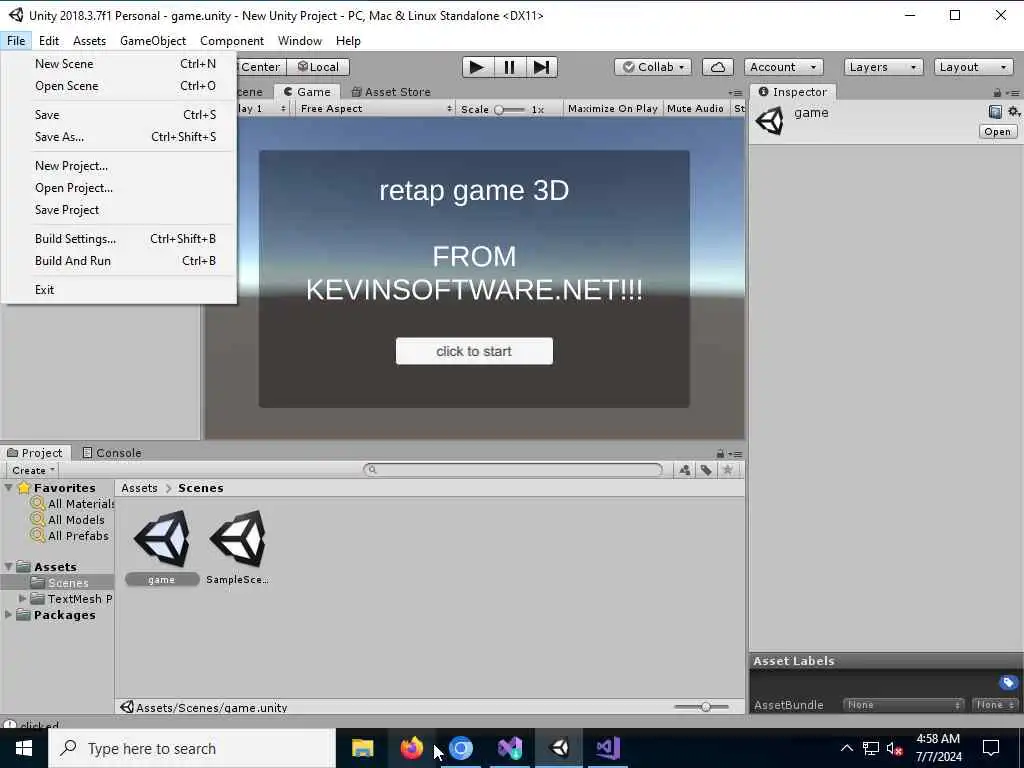Image resolution: width=1024 pixels, height=768 pixels.
Task: Collapse the Favorites tree section
Action: pos(8,488)
